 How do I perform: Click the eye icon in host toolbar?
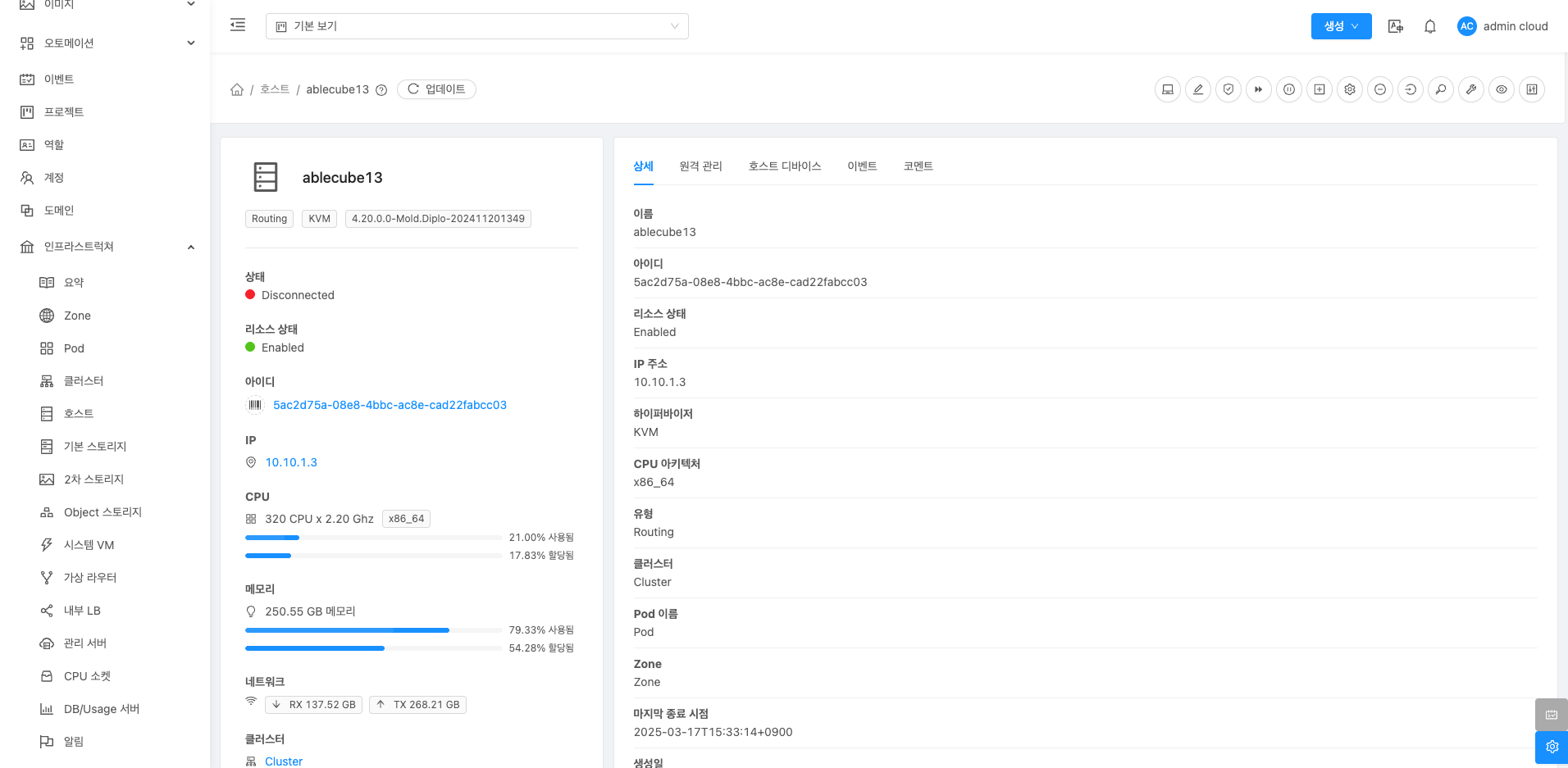[x=1501, y=89]
